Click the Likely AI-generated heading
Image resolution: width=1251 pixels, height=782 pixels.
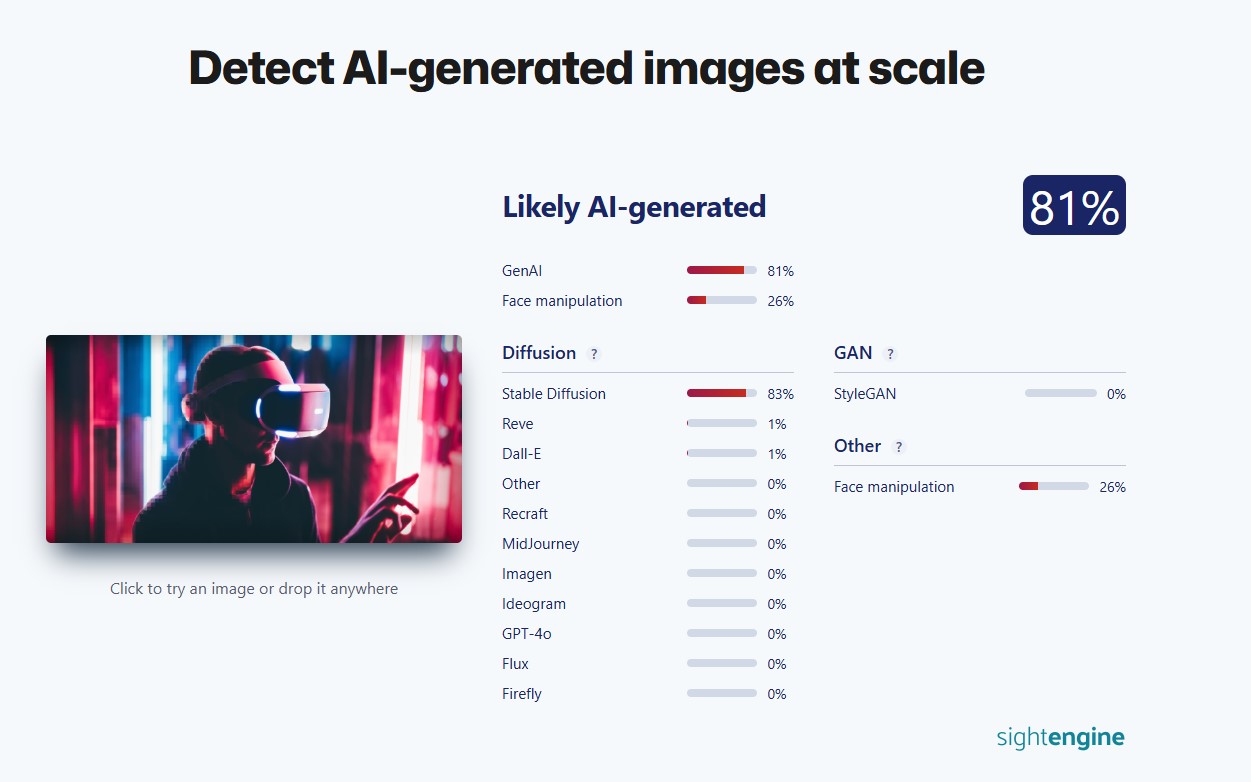click(x=634, y=207)
